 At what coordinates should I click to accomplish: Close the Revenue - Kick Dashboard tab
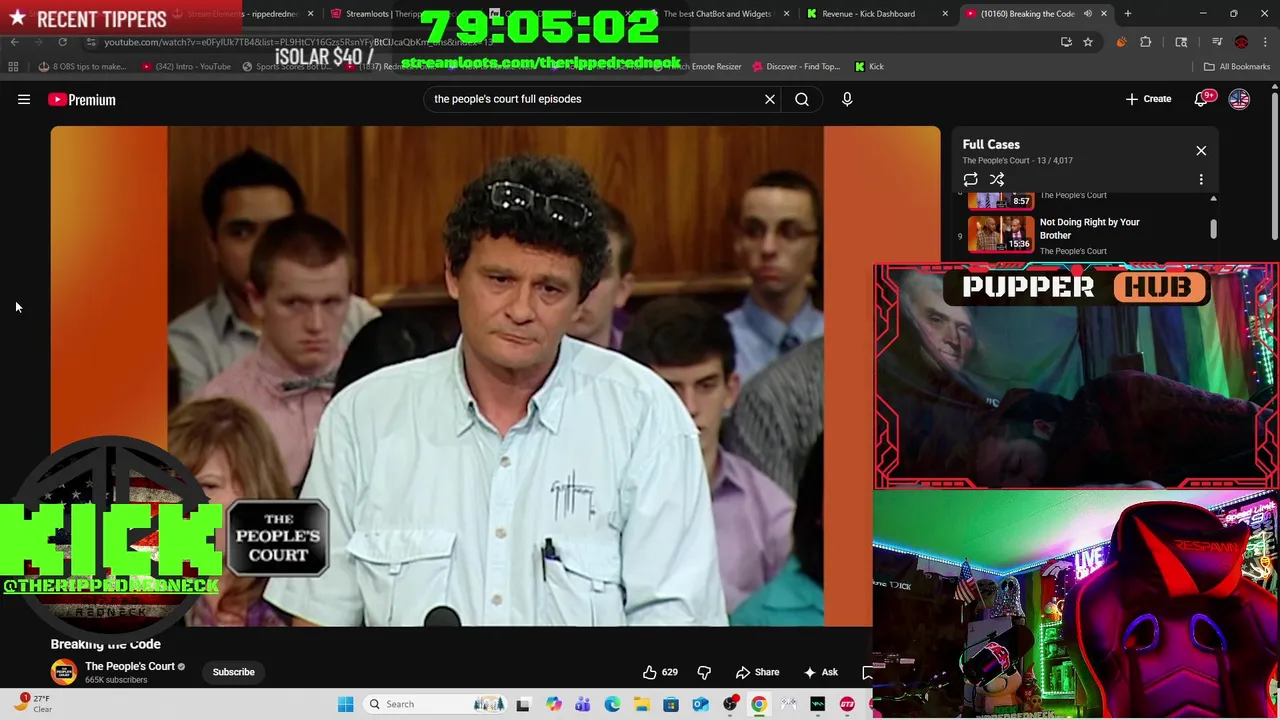(x=945, y=14)
